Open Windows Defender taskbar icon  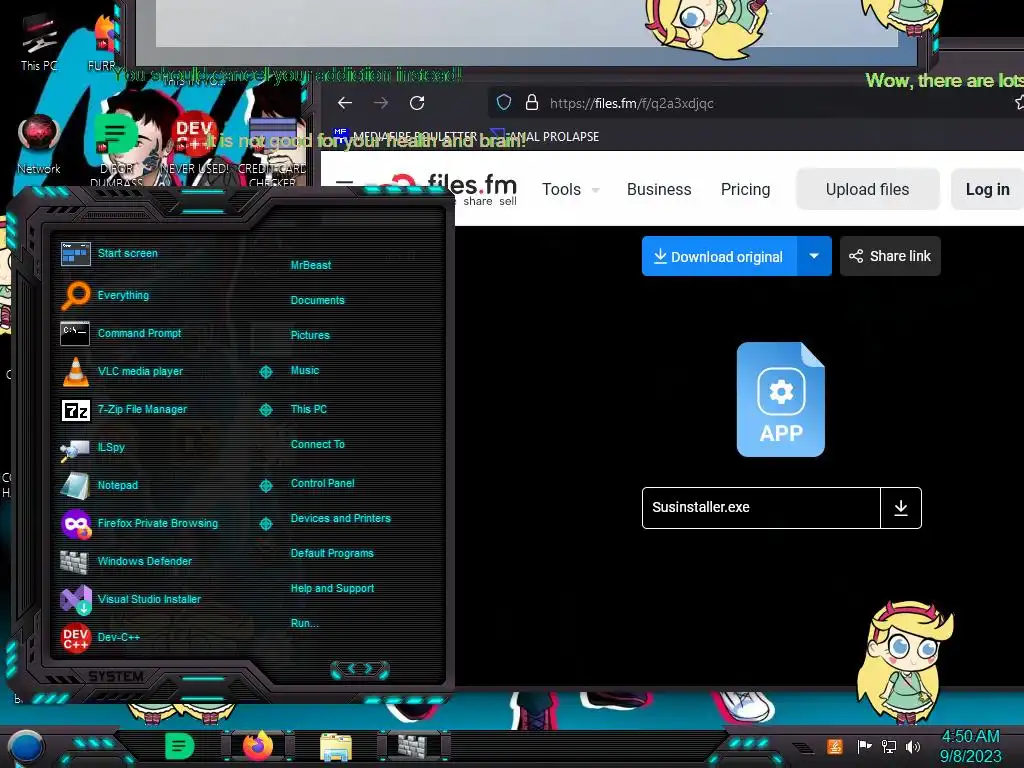[413, 746]
